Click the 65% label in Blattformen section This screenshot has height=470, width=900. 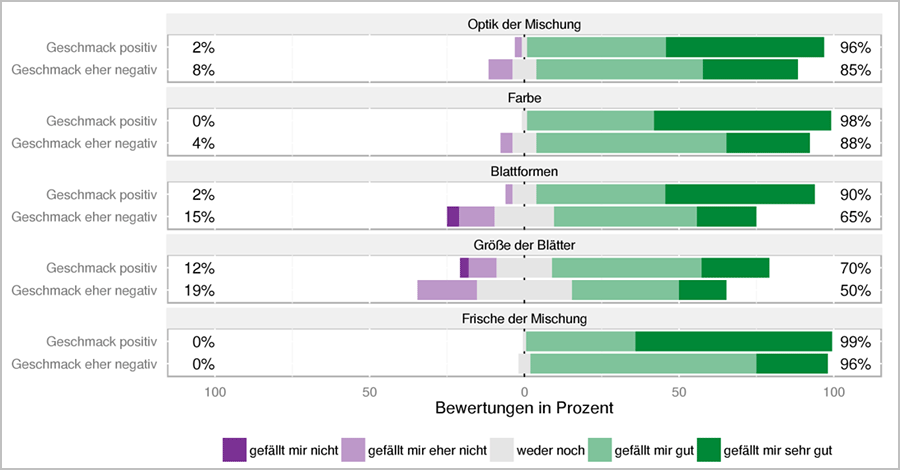point(855,216)
